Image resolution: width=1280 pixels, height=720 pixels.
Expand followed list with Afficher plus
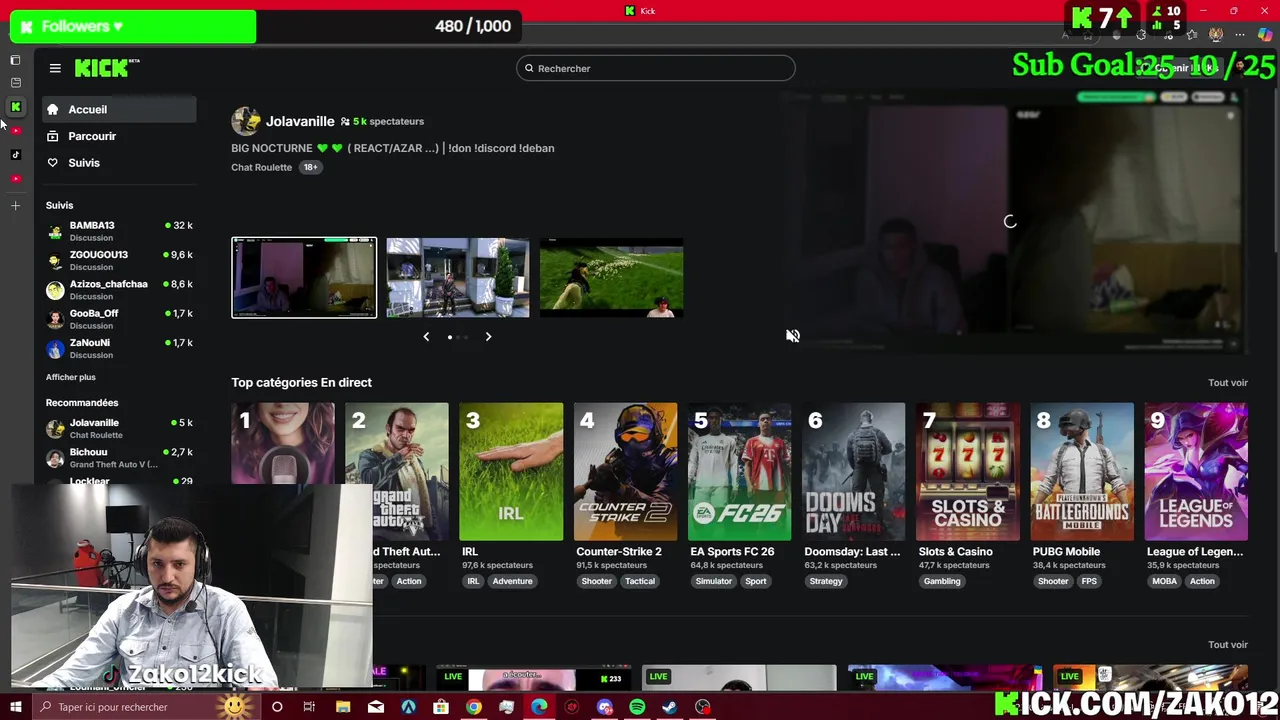70,377
